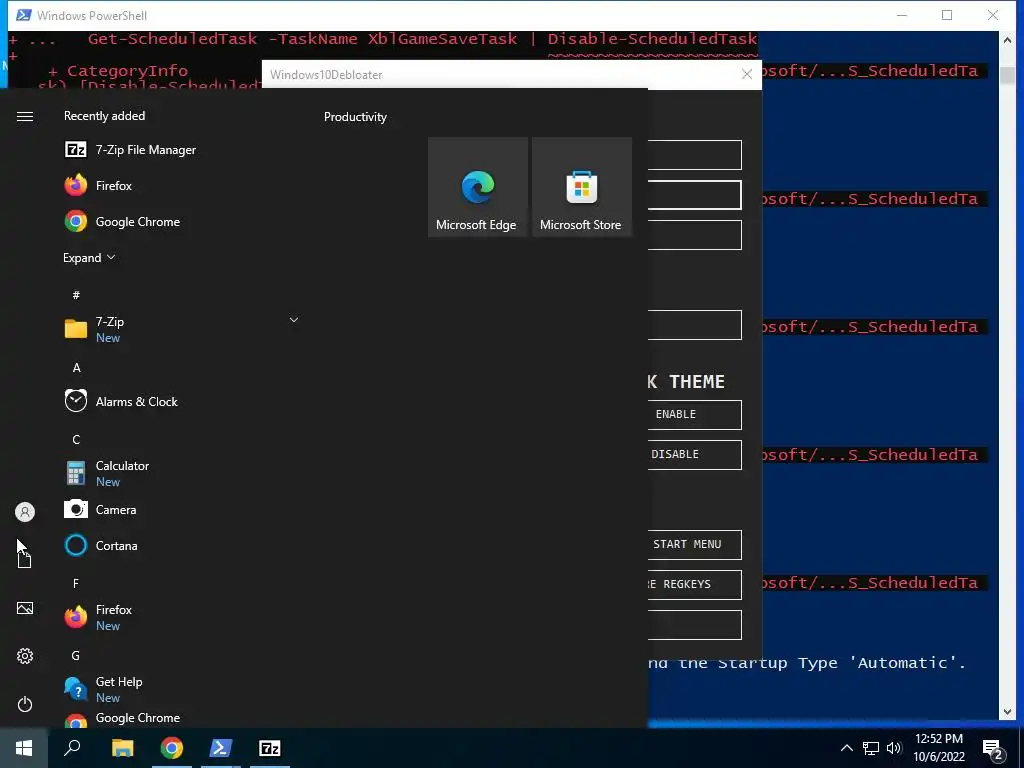Open the Microsoft Edge tile
Screen dimensions: 1024x768
pos(477,187)
